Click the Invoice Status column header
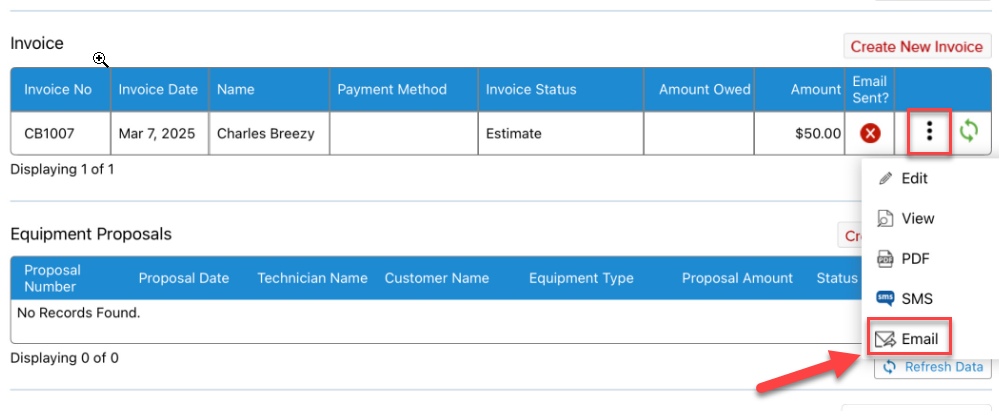 point(531,89)
